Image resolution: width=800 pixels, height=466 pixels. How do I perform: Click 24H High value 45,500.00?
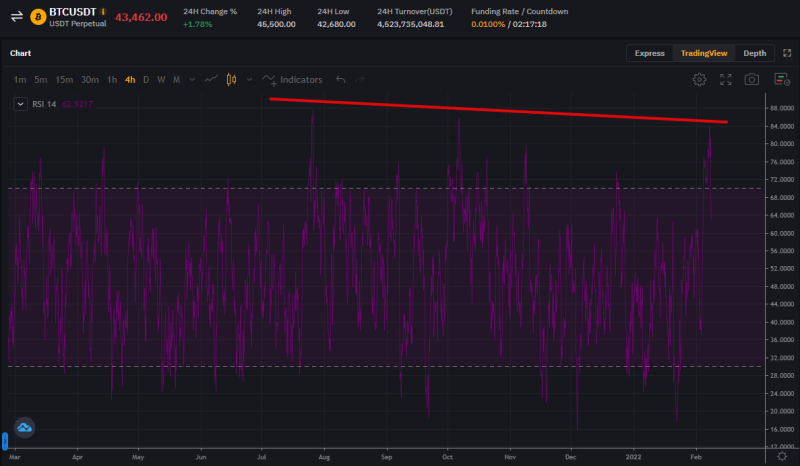tap(276, 24)
